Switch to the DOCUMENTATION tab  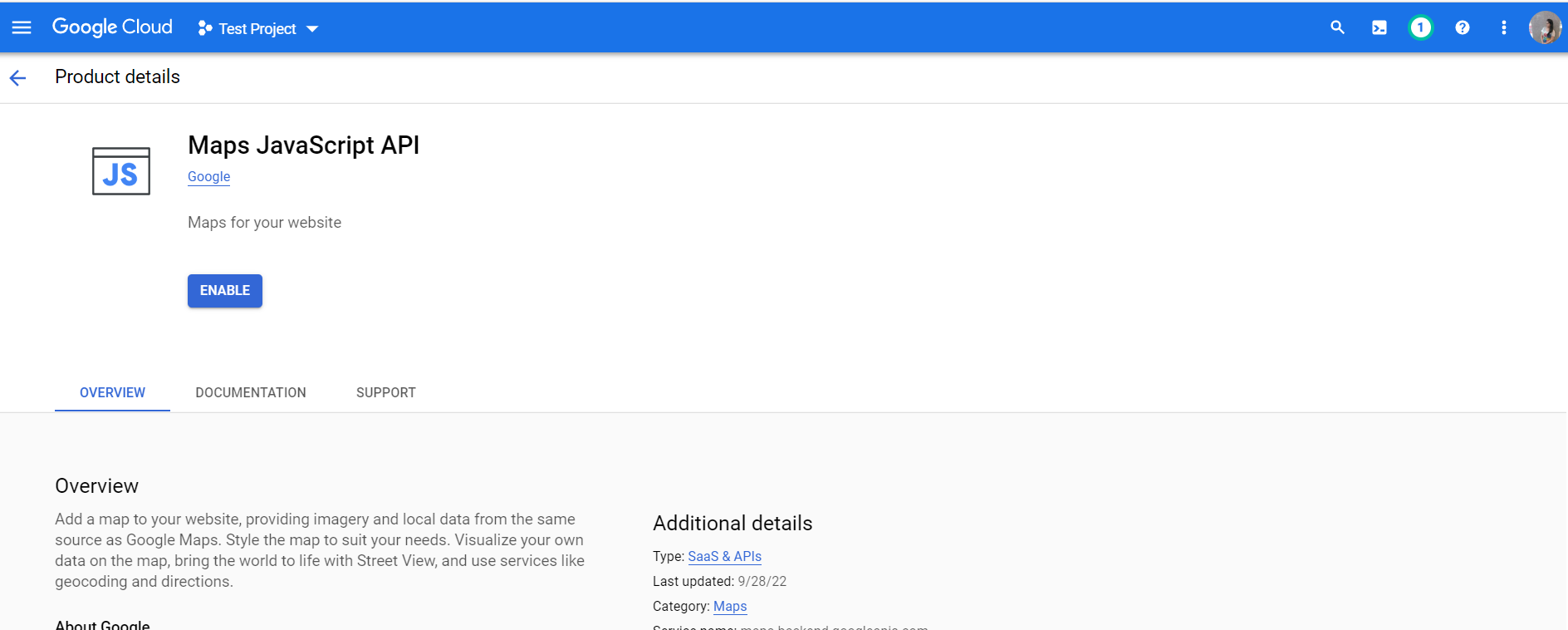click(251, 392)
